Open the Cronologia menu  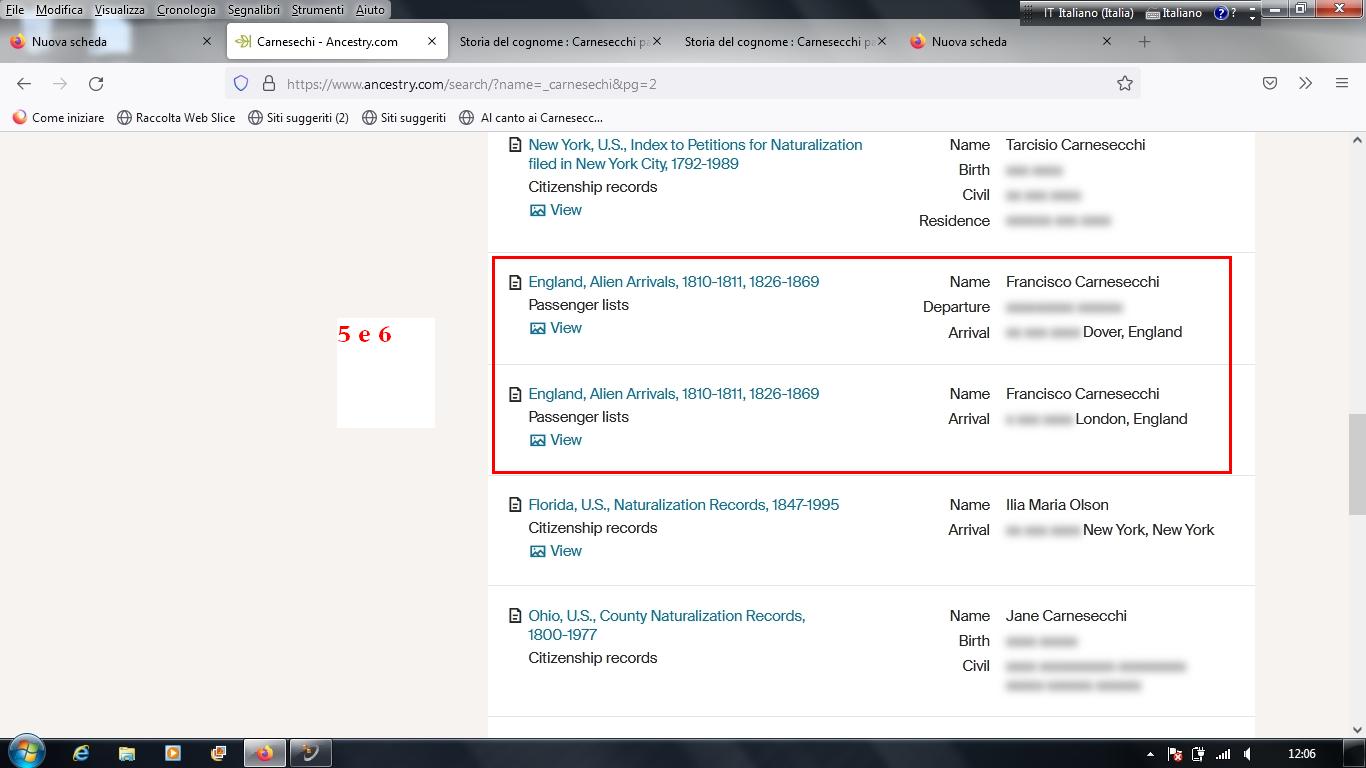(186, 10)
